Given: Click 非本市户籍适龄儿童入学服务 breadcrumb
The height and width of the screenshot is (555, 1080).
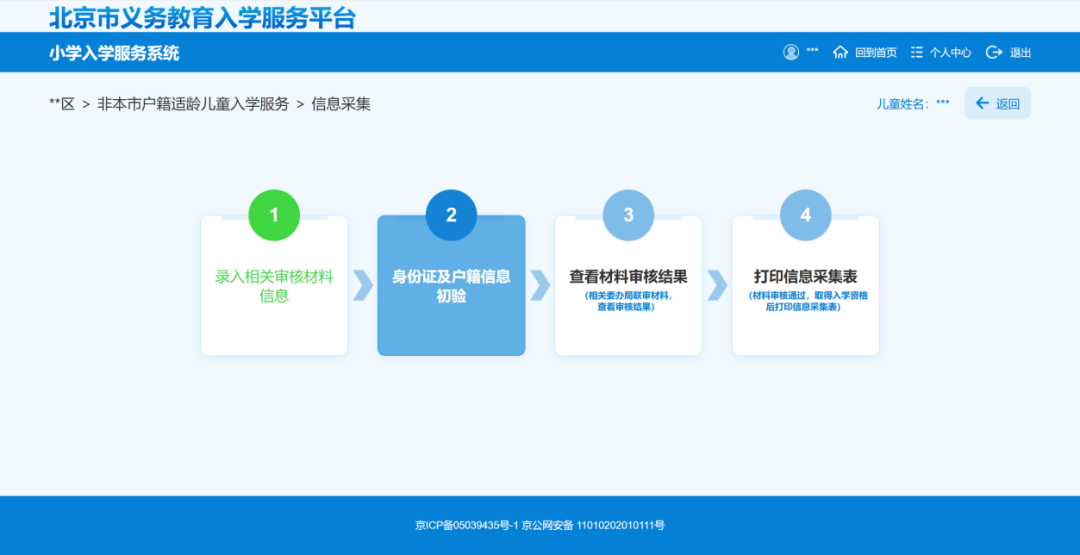Looking at the screenshot, I should (x=193, y=104).
